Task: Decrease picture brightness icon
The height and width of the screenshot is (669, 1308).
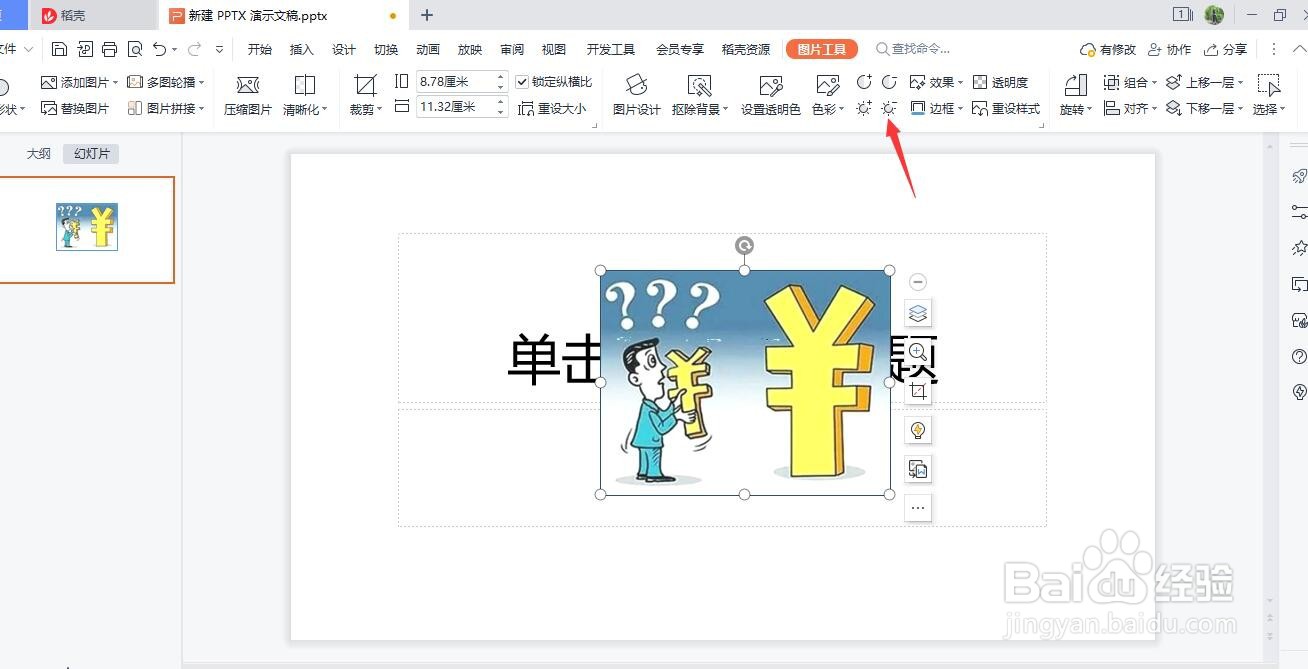Action: point(889,108)
